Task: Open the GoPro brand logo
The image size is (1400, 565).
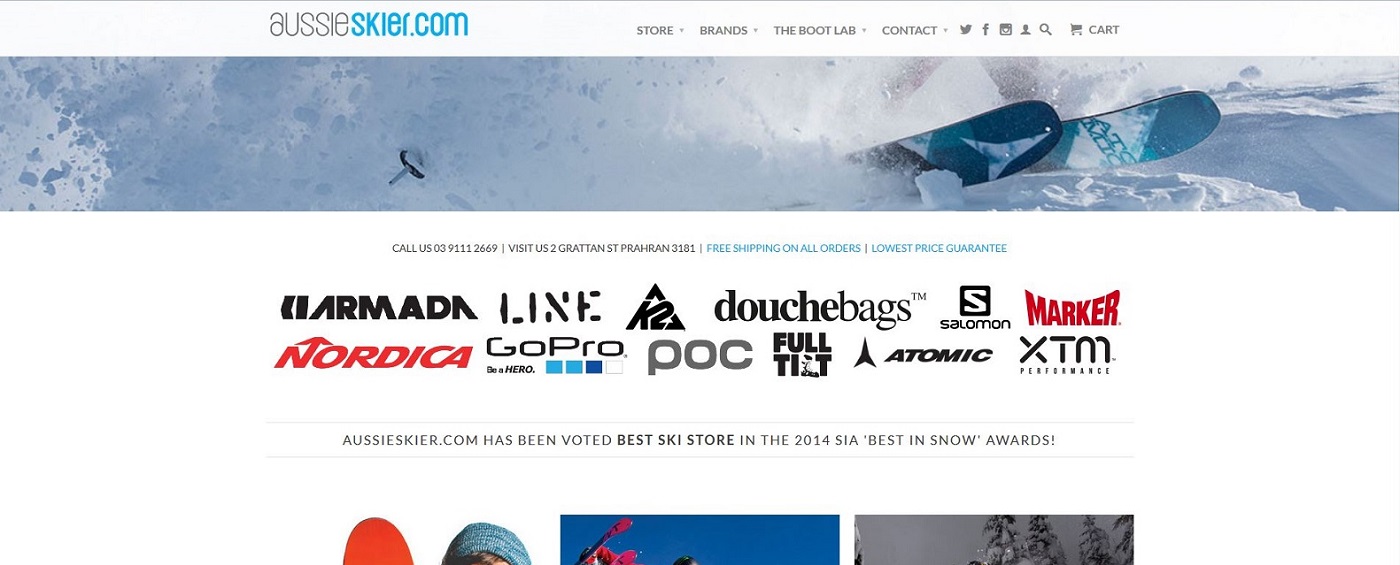Action: pyautogui.click(x=556, y=355)
